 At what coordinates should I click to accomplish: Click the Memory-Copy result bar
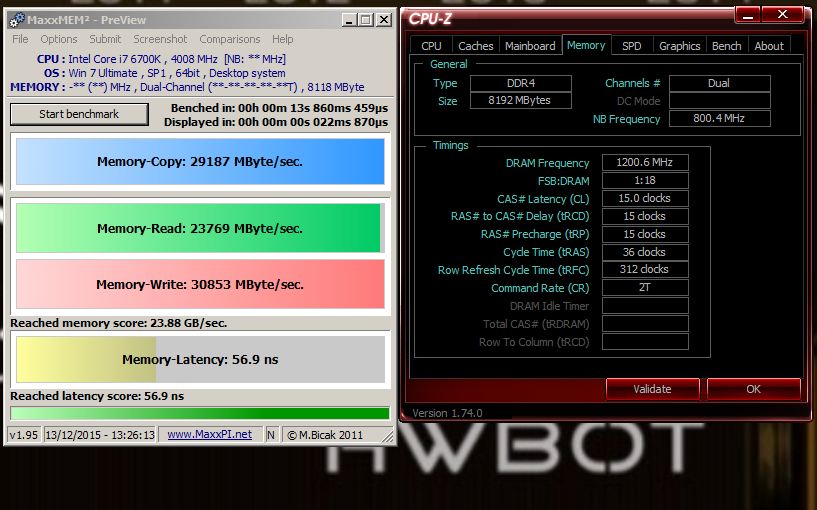[200, 161]
